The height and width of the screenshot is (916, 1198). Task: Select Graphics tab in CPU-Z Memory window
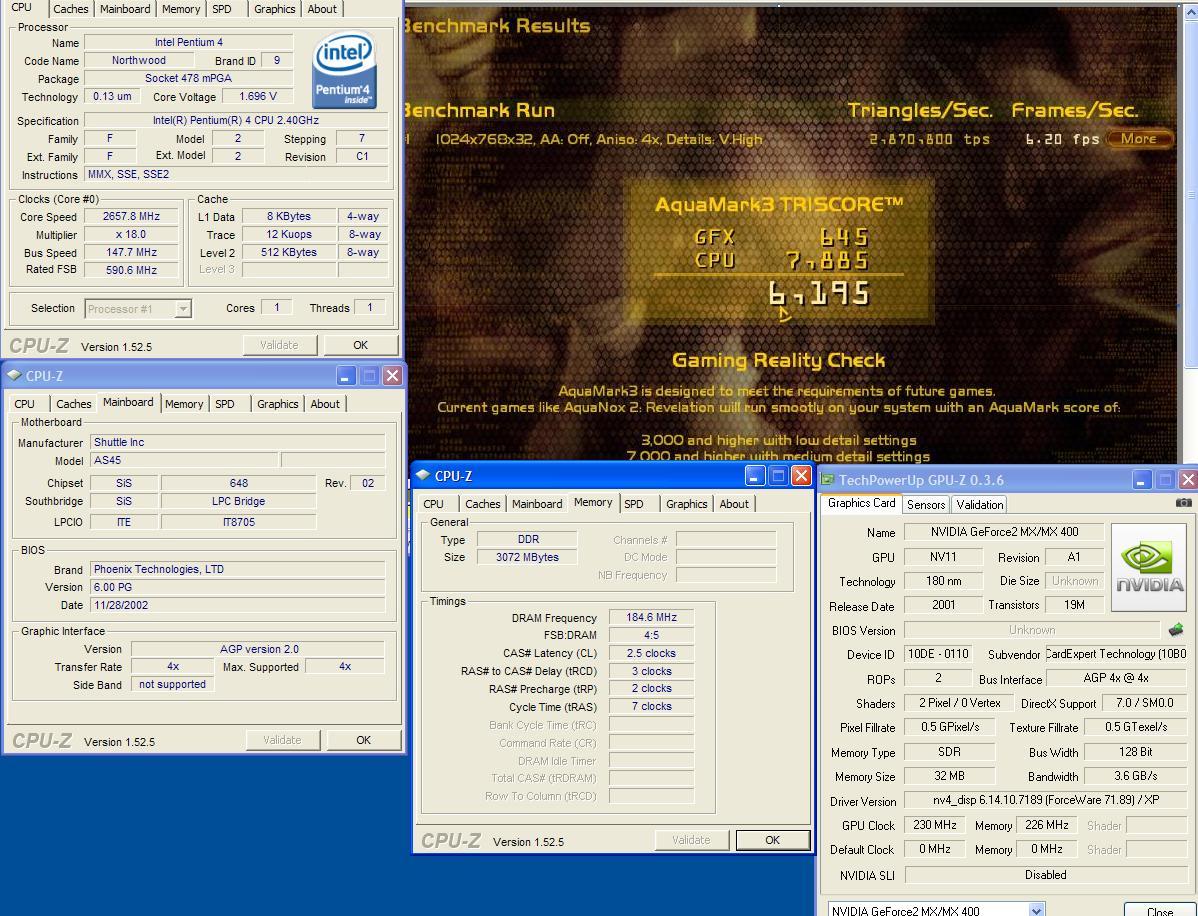(687, 503)
